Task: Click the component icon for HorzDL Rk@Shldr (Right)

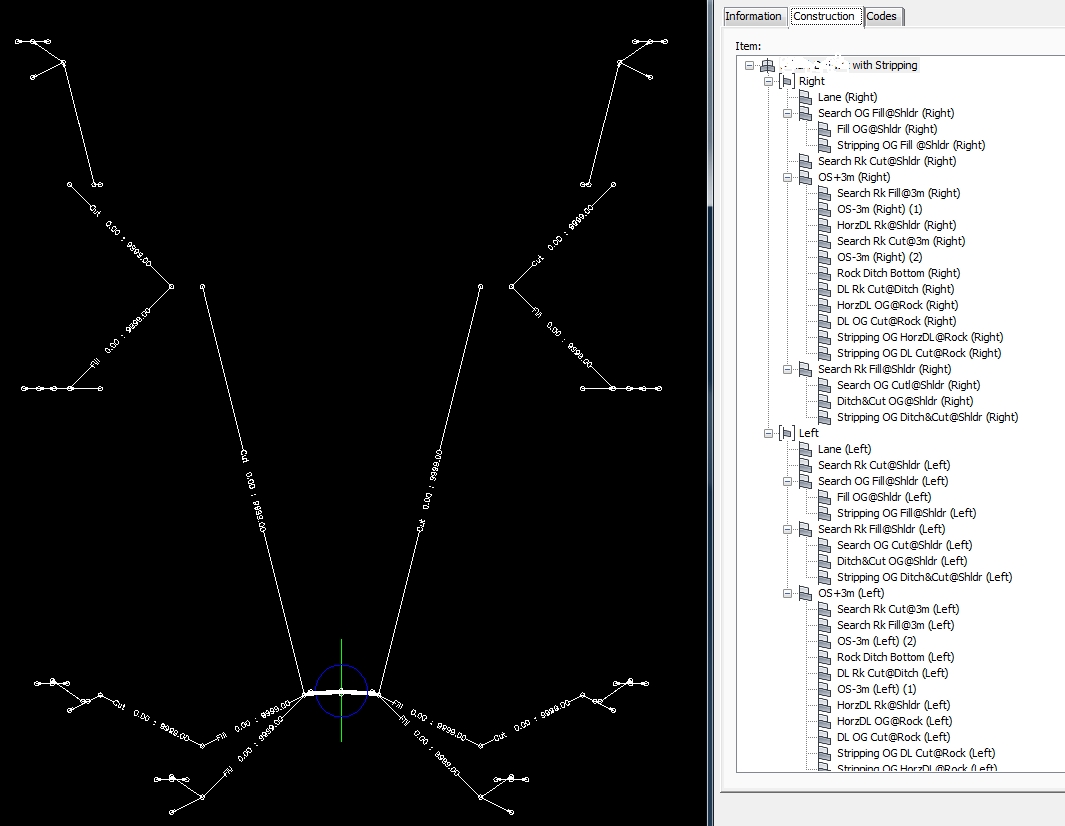Action: (x=824, y=224)
